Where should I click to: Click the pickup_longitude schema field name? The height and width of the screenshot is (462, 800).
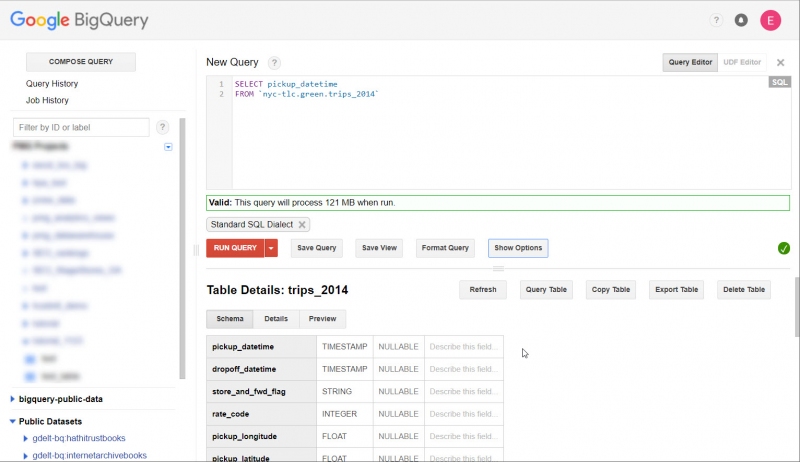coord(244,437)
